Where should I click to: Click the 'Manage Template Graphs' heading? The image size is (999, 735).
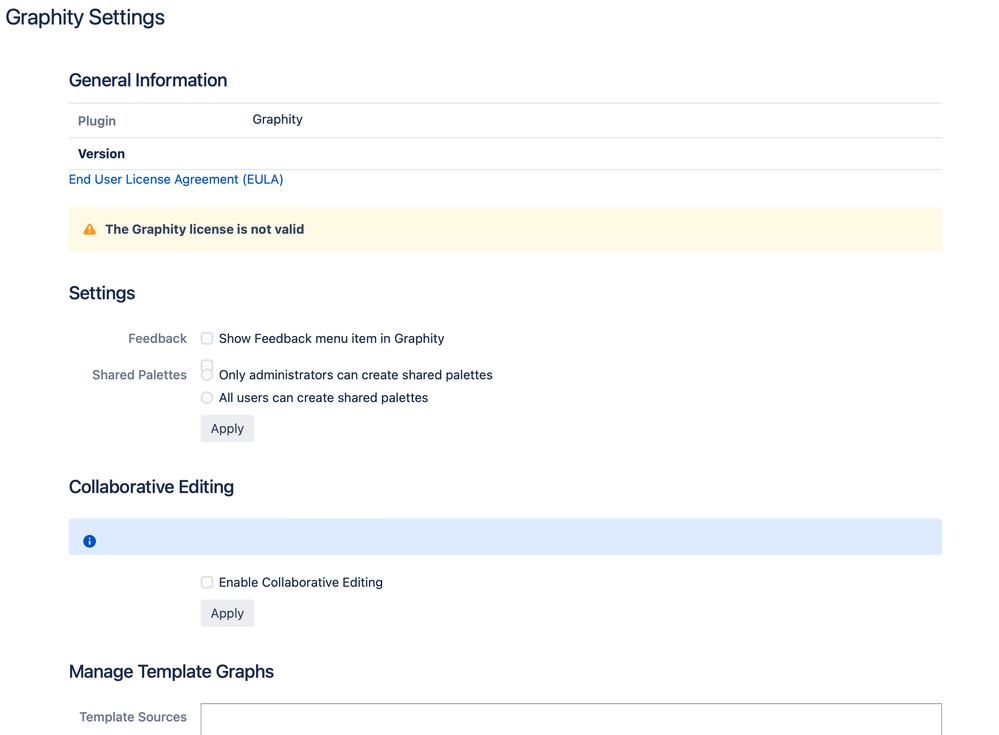171,671
